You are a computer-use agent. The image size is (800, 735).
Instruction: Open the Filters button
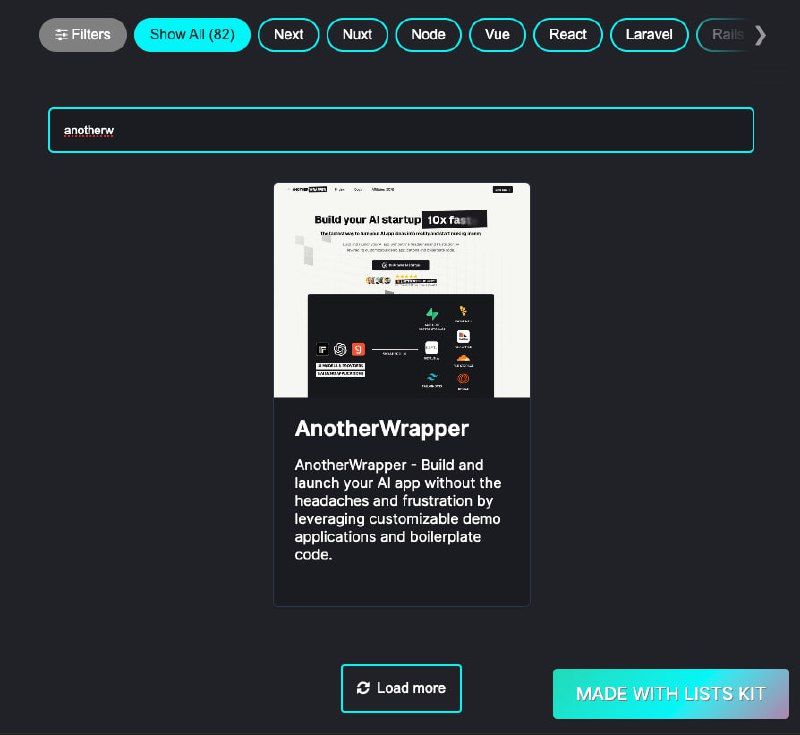pos(83,35)
